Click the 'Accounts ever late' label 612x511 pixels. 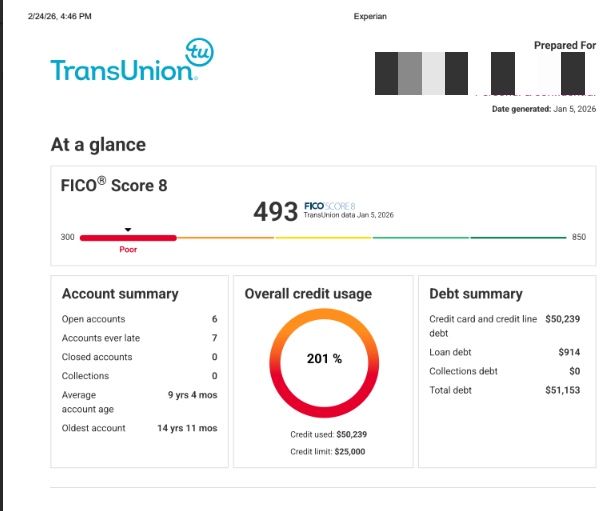(x=101, y=338)
